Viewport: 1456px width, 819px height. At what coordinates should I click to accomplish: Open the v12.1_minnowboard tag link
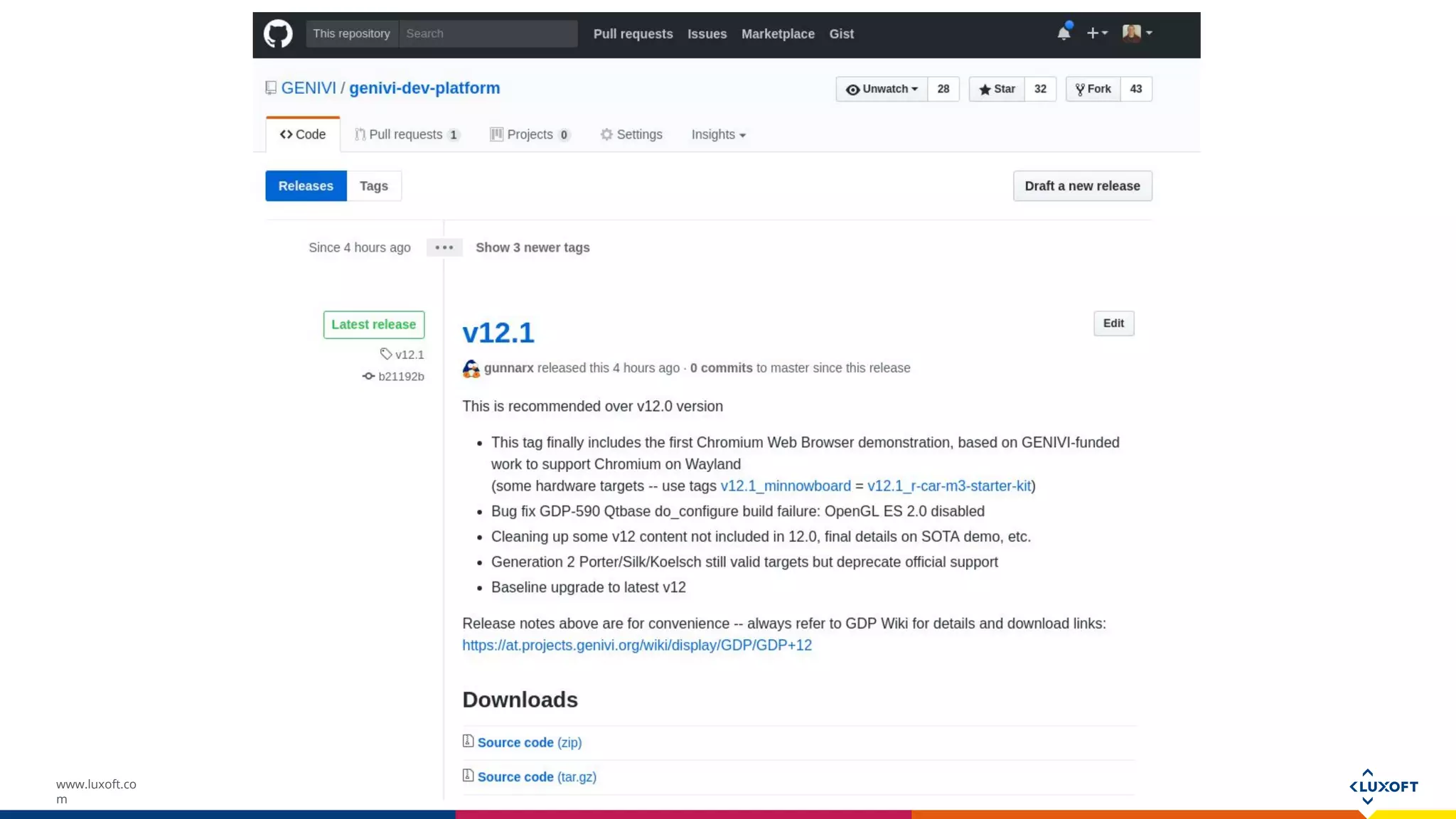pyautogui.click(x=785, y=486)
